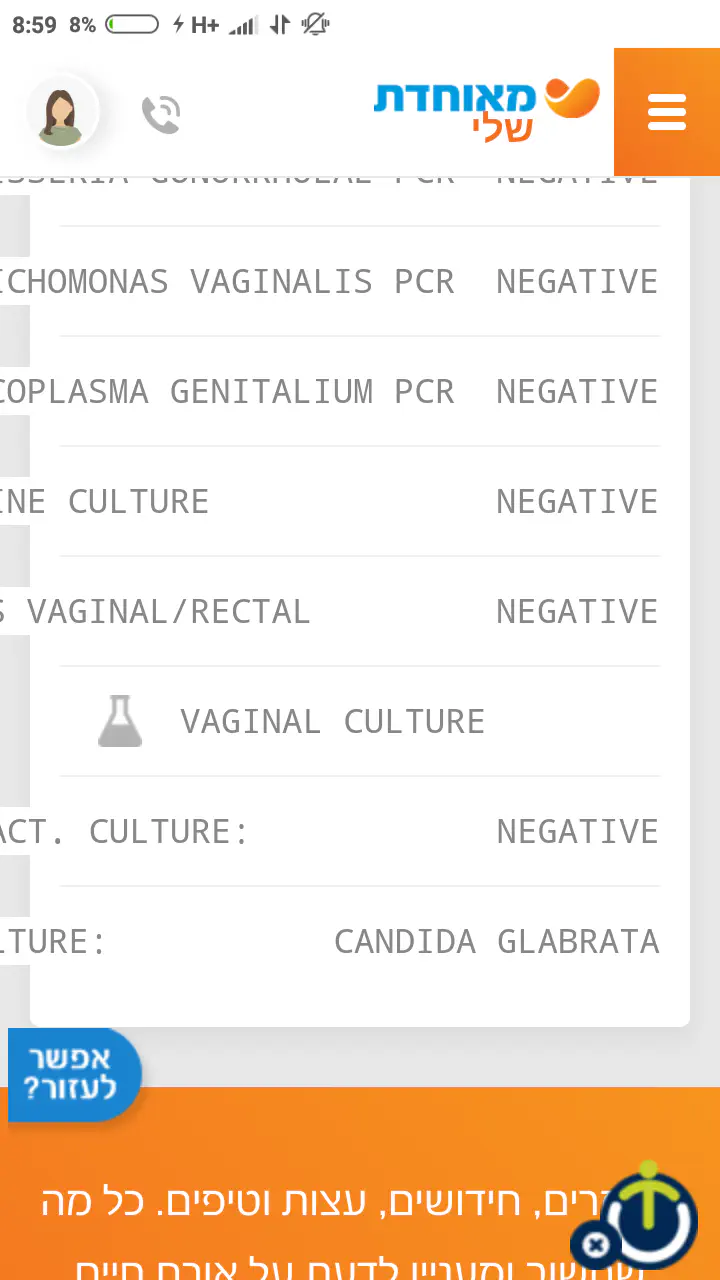Screen dimensions: 720x1280
Task: Click the Vaginal Culture heading
Action: (332, 722)
